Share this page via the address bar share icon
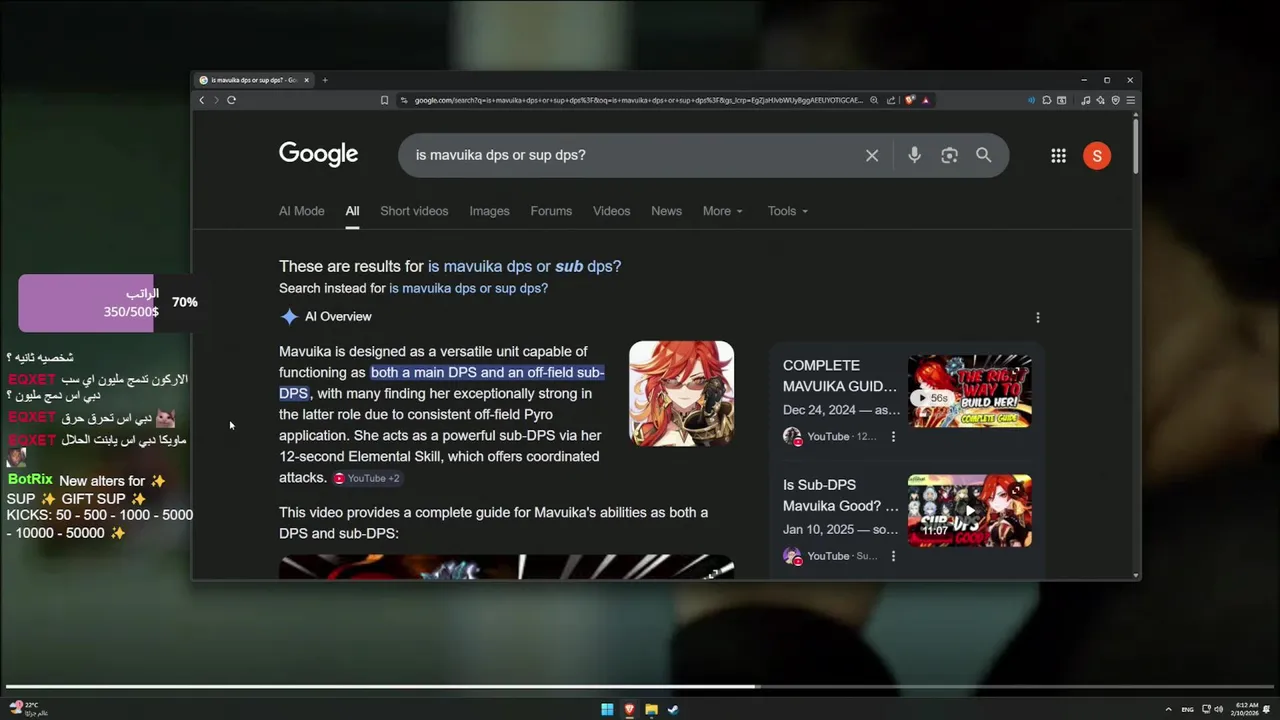This screenshot has height=720, width=1280. pyautogui.click(x=891, y=100)
